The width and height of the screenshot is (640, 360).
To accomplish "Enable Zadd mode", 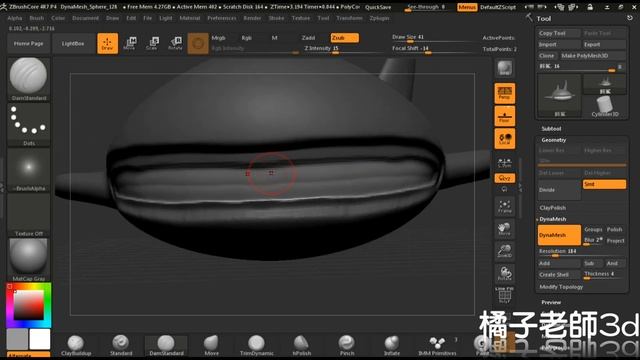I will 308,38.
